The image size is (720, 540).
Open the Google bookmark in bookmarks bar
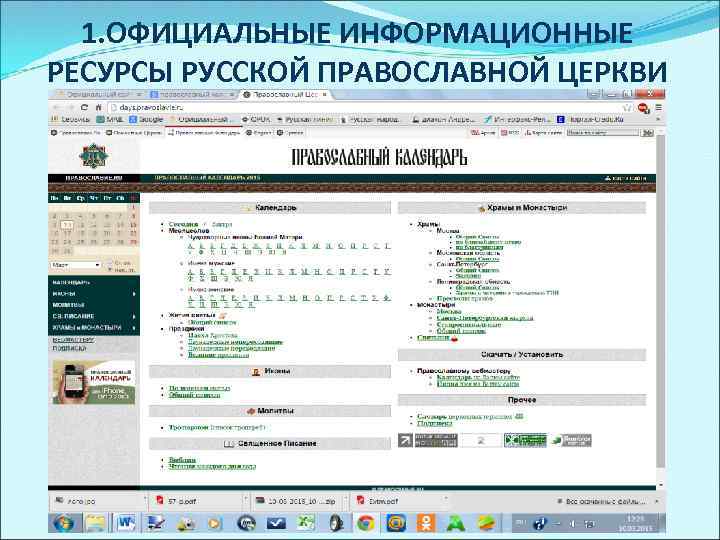click(x=146, y=119)
